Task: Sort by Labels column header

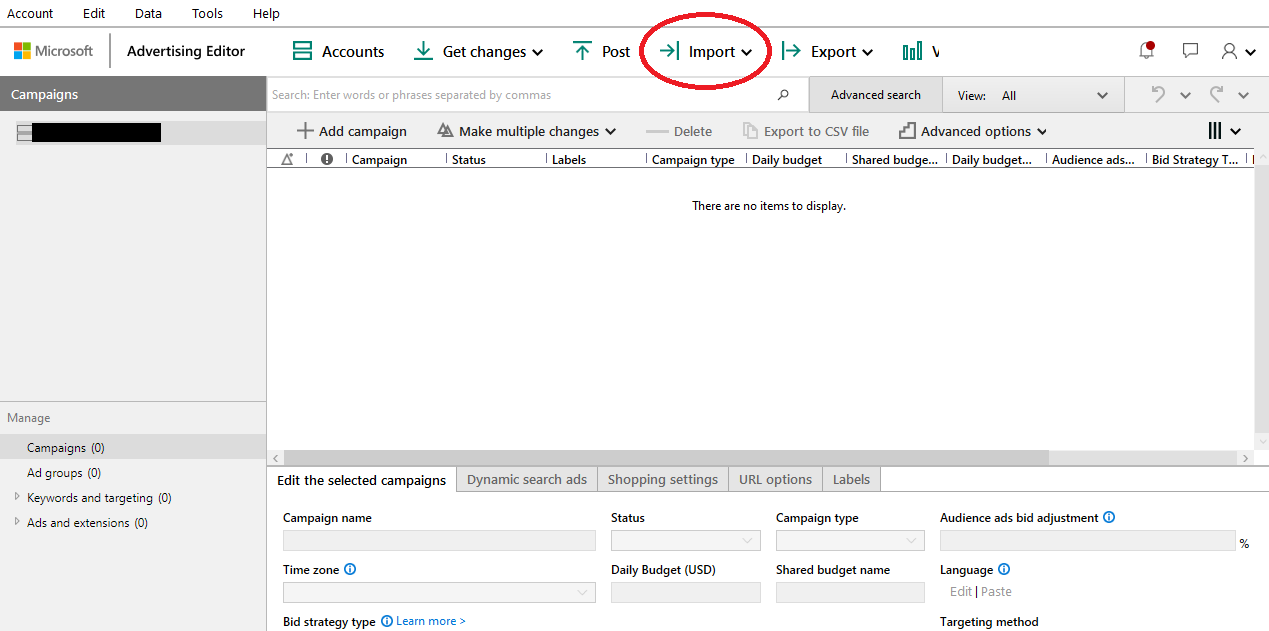Action: (569, 160)
